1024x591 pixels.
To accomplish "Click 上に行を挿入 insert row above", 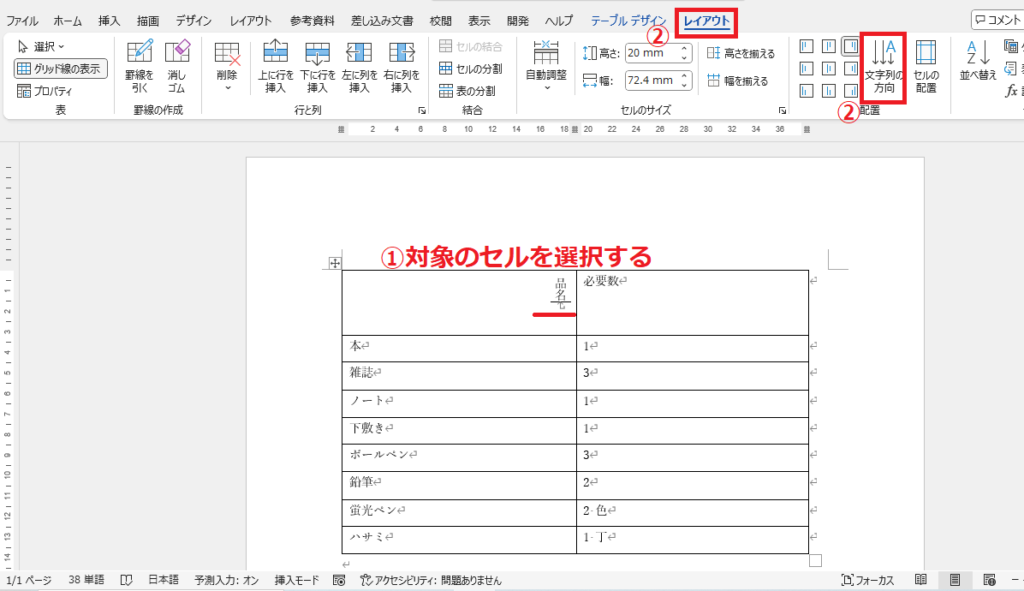I will coord(275,67).
